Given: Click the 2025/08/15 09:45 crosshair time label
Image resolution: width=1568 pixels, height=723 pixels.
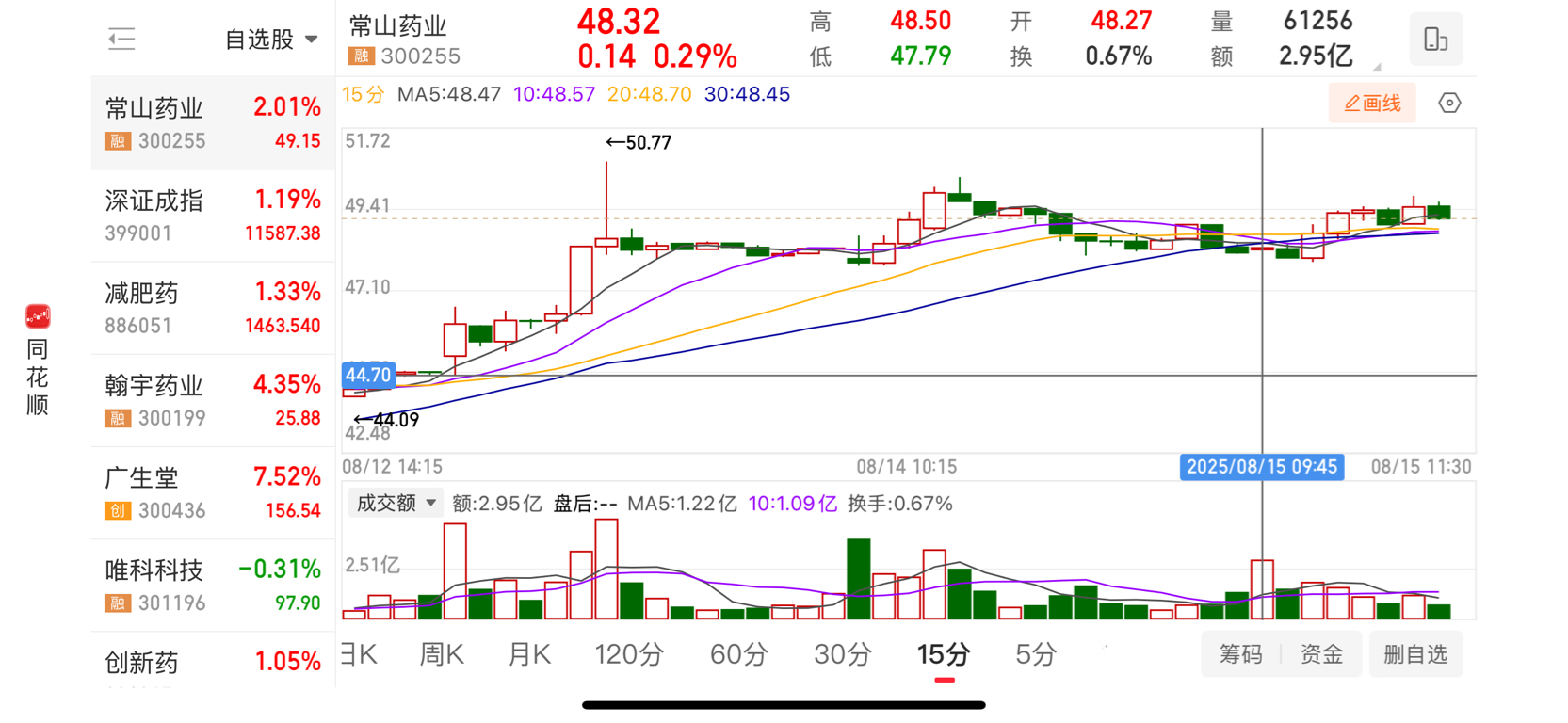Looking at the screenshot, I should coord(1262,467).
